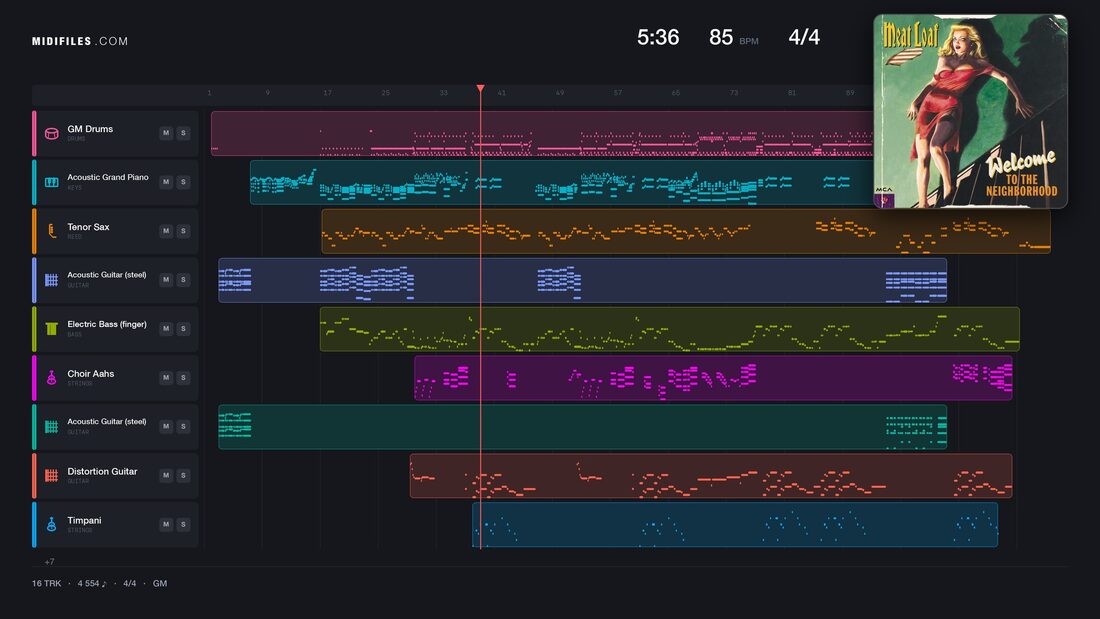1100x619 pixels.
Task: Mute the Electric Bass (finger) track
Action: click(166, 328)
